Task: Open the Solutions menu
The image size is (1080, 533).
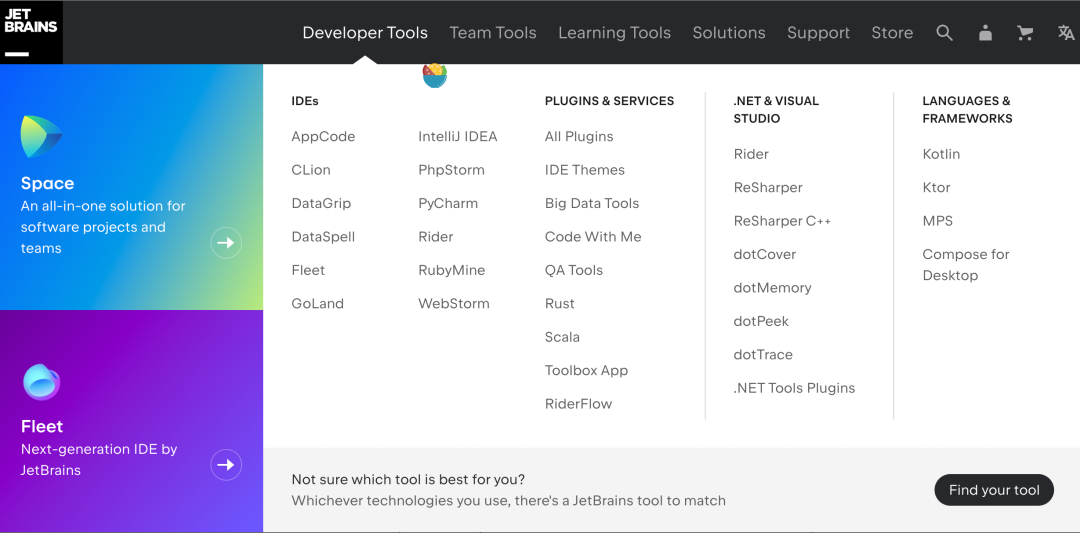Action: 729,33
